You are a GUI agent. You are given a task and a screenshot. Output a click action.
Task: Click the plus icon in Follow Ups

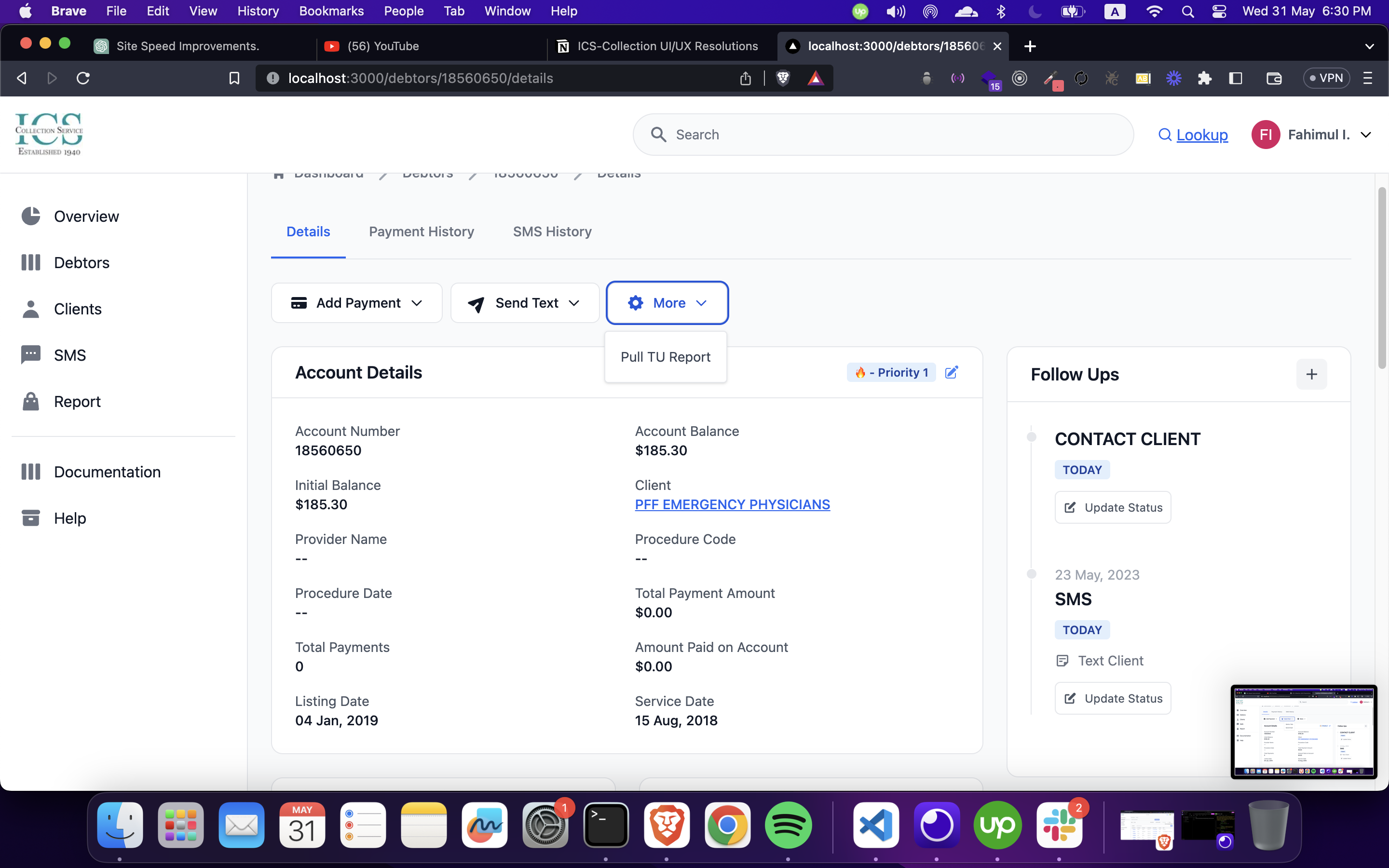click(1311, 374)
